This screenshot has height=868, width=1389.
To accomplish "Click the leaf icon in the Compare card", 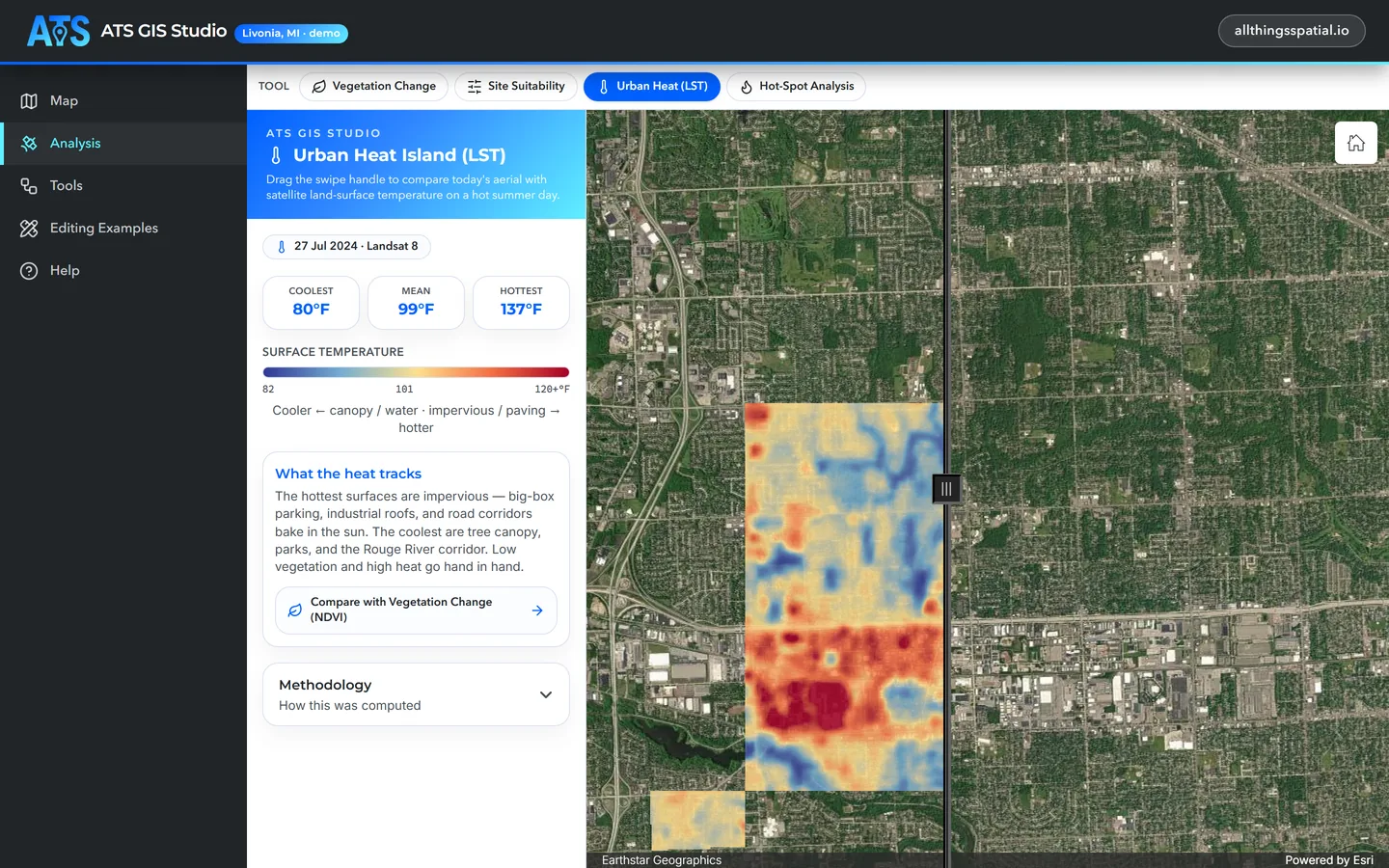I will click(295, 610).
